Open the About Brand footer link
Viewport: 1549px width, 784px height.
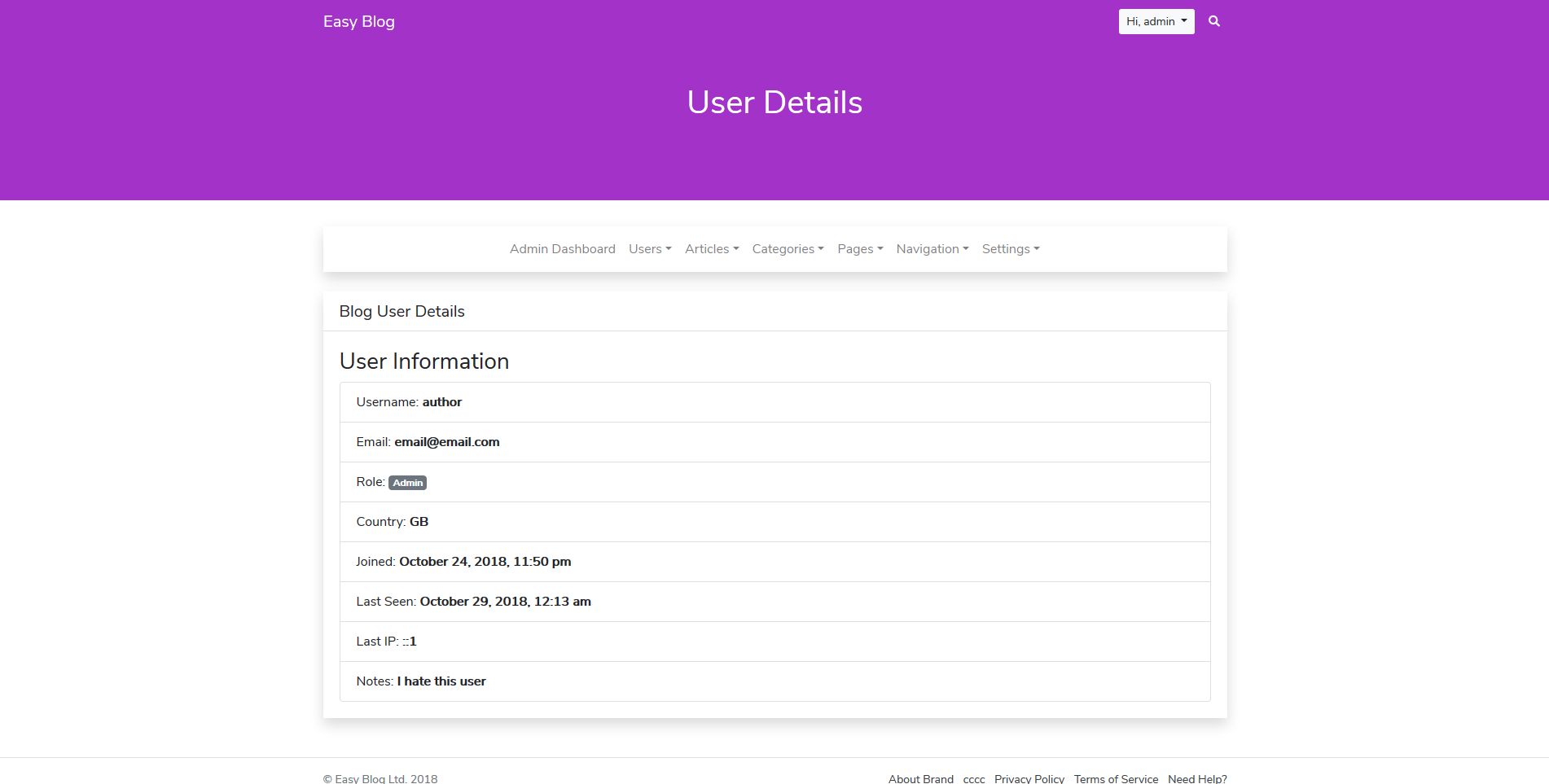(x=920, y=778)
